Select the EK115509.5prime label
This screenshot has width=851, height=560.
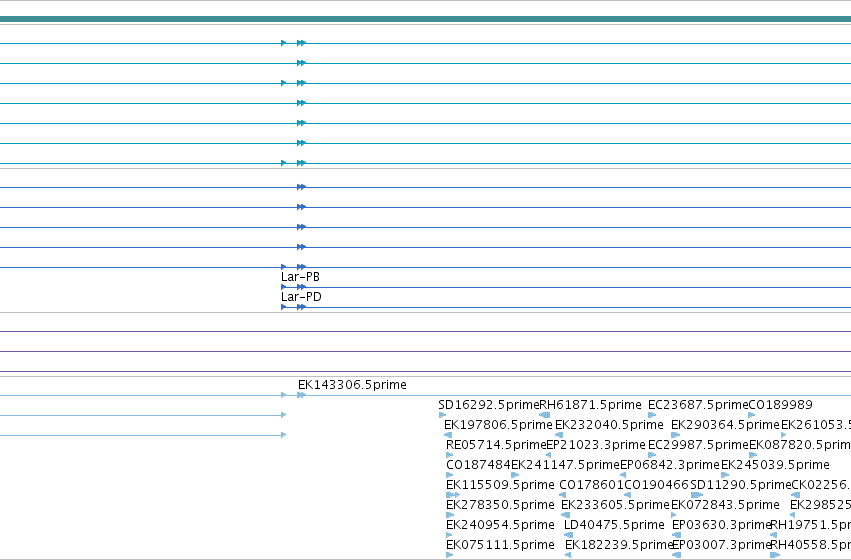500,485
